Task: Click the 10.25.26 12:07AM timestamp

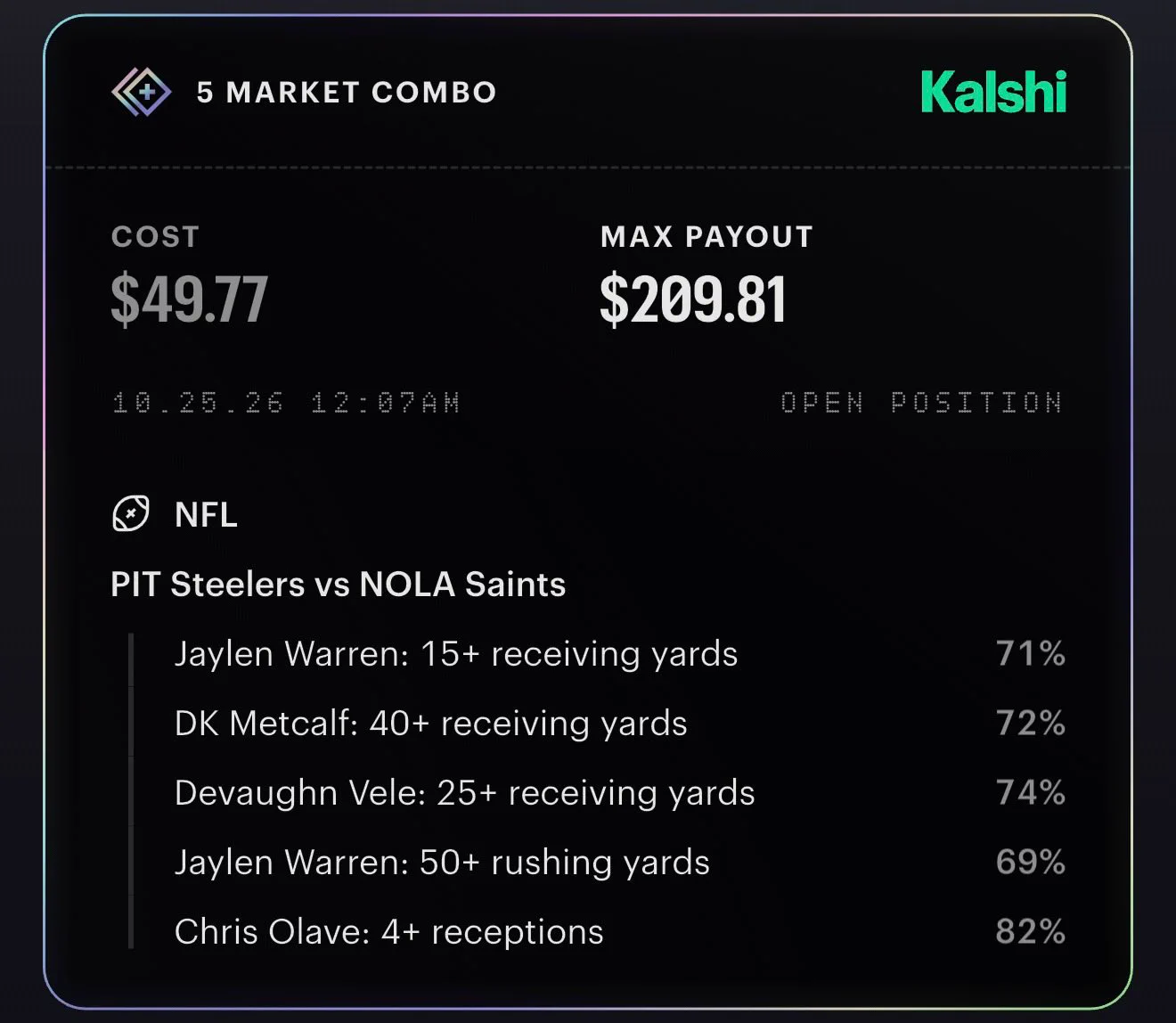Action: [x=286, y=403]
